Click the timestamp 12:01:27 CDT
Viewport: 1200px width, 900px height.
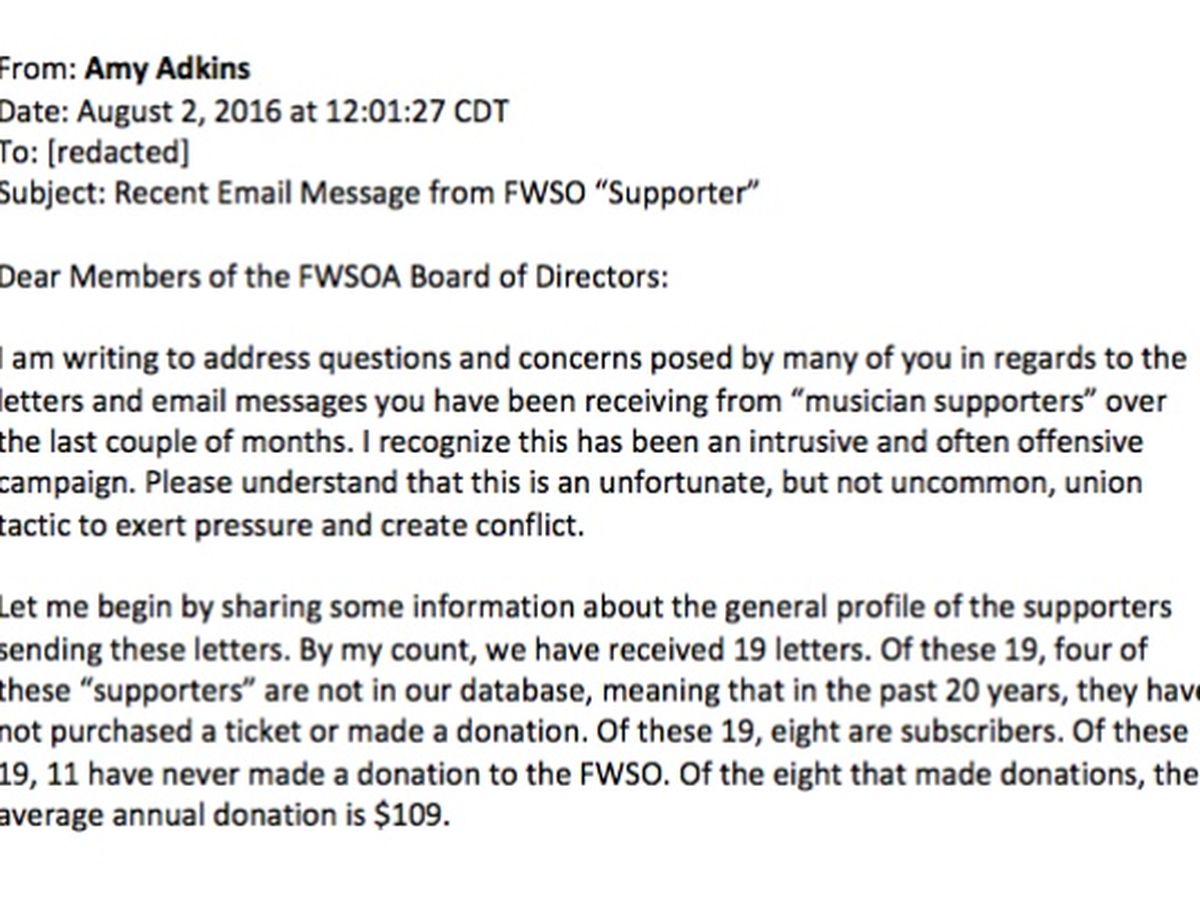tap(416, 110)
